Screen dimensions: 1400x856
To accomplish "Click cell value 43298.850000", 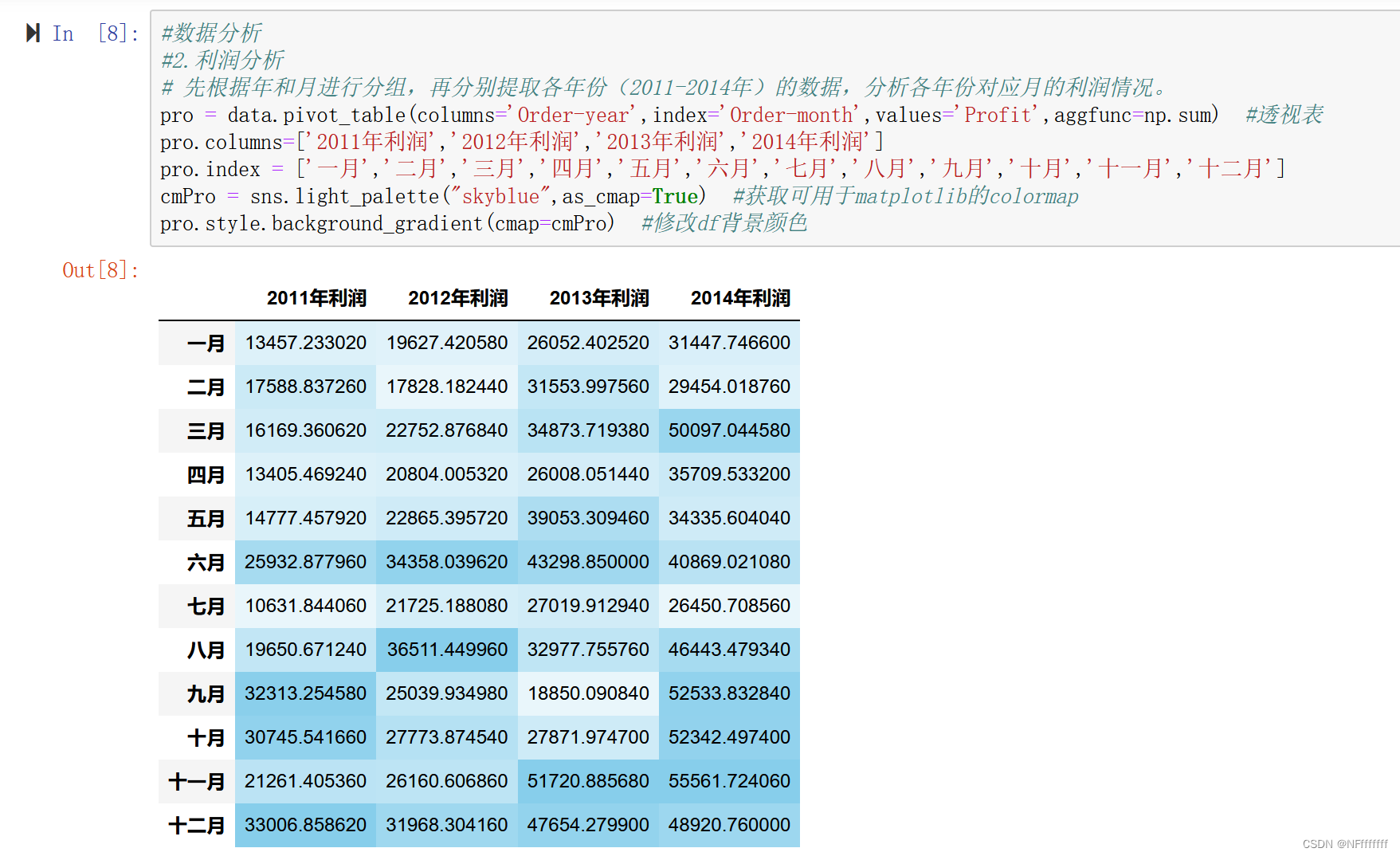I will point(588,562).
